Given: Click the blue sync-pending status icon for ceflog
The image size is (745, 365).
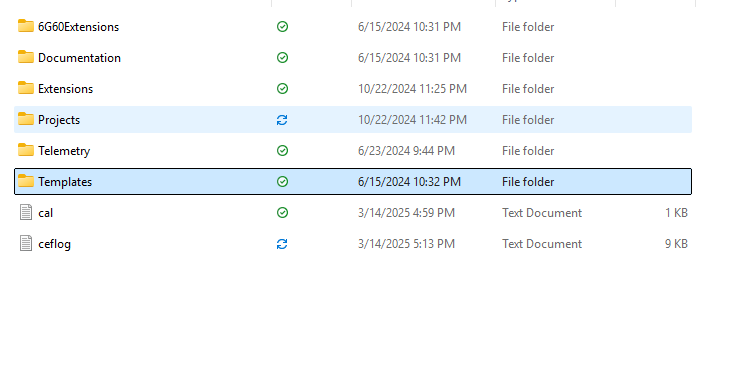Looking at the screenshot, I should tap(282, 244).
